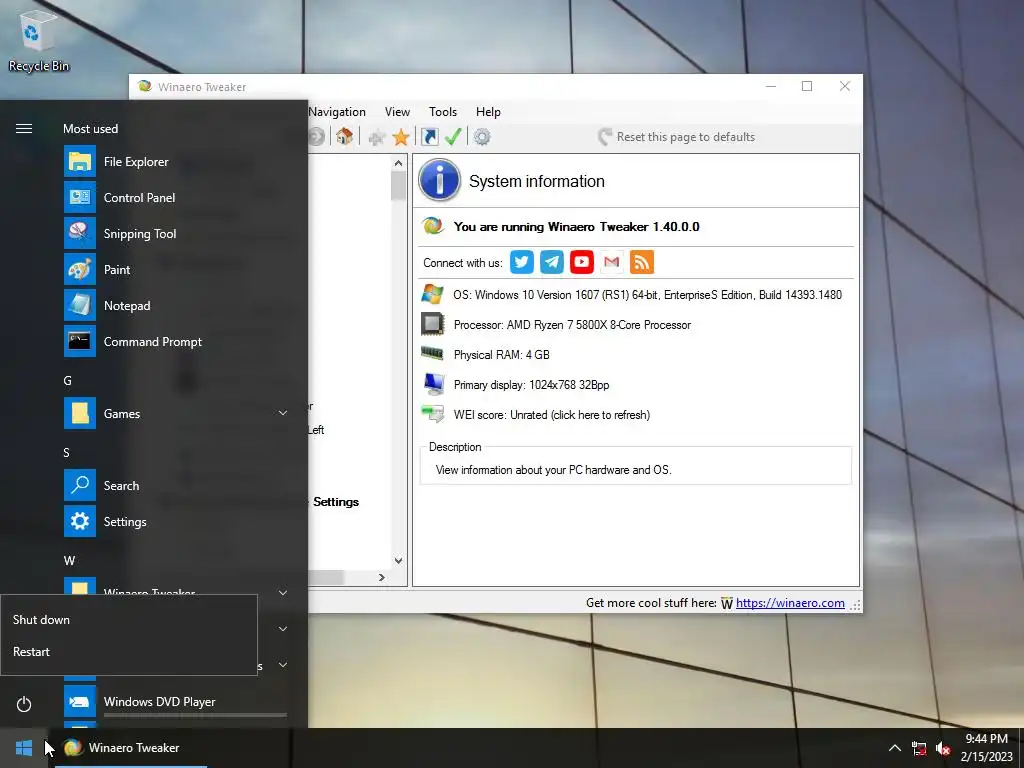Image resolution: width=1024 pixels, height=768 pixels.
Task: Select Shut down from power menu
Action: tap(129, 620)
